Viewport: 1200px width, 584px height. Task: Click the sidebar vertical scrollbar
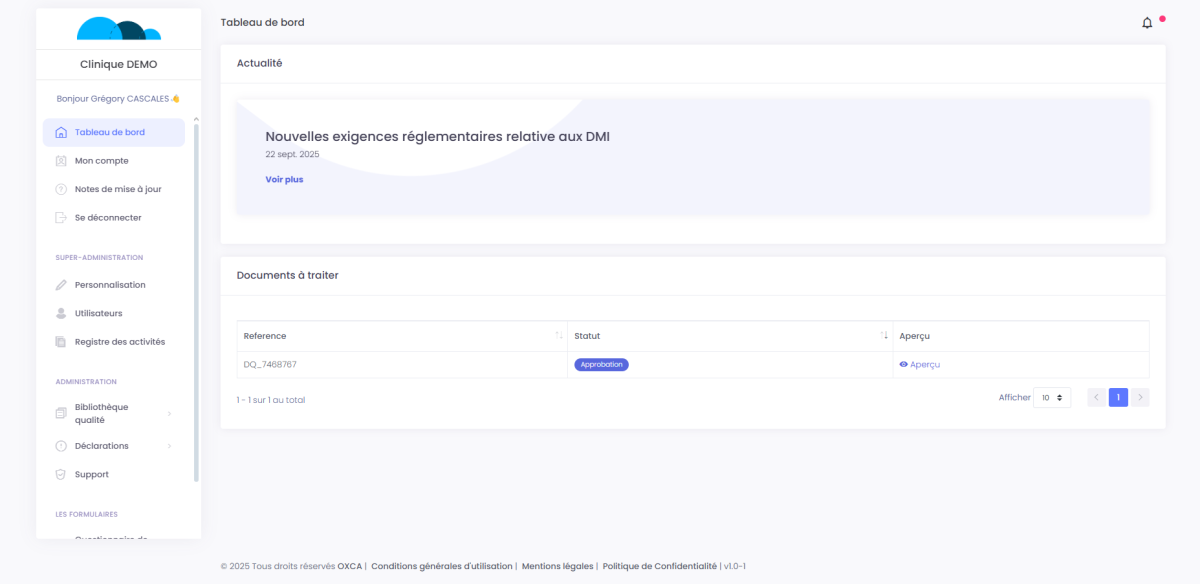tap(196, 300)
